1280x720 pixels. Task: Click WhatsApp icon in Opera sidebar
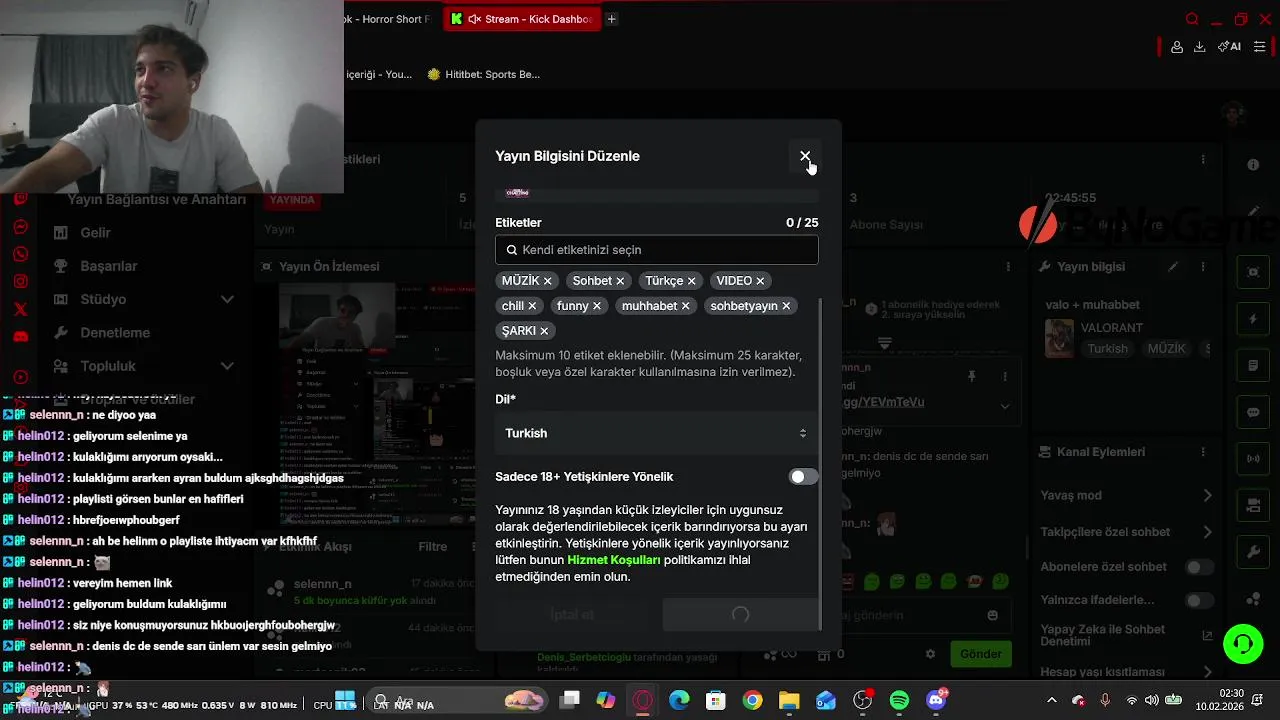click(x=20, y=255)
